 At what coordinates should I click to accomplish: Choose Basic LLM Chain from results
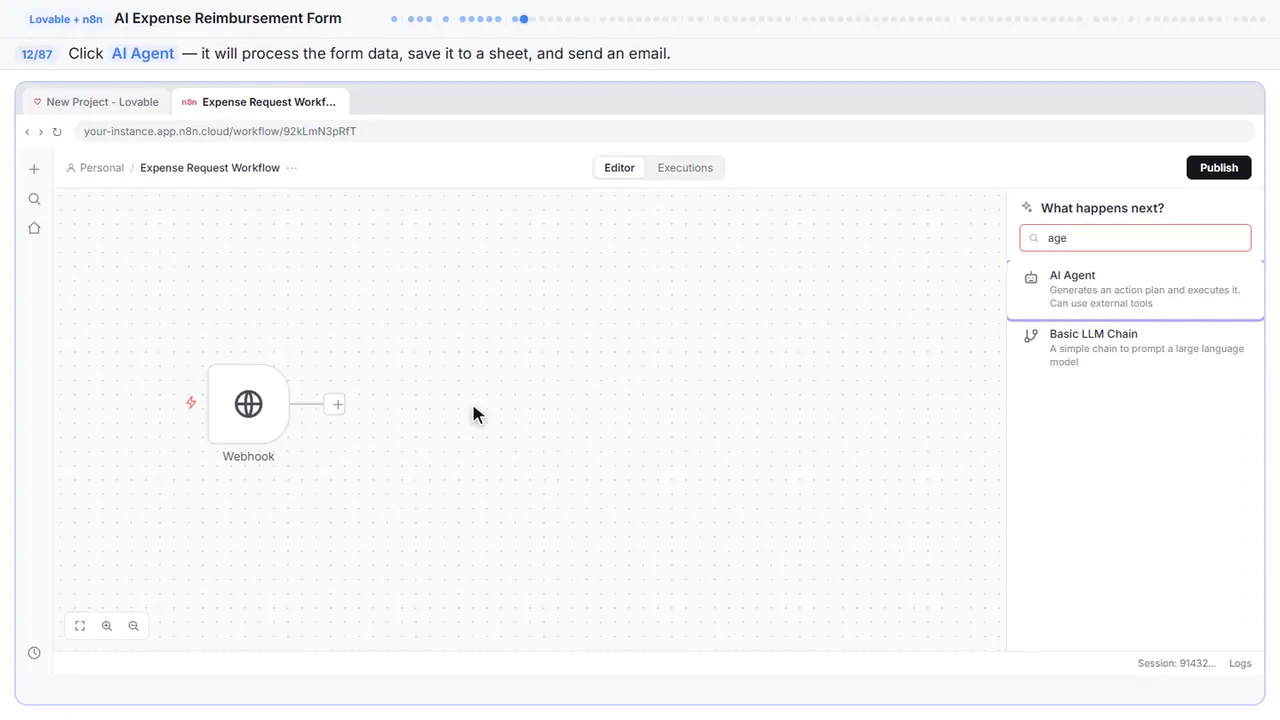click(1135, 348)
